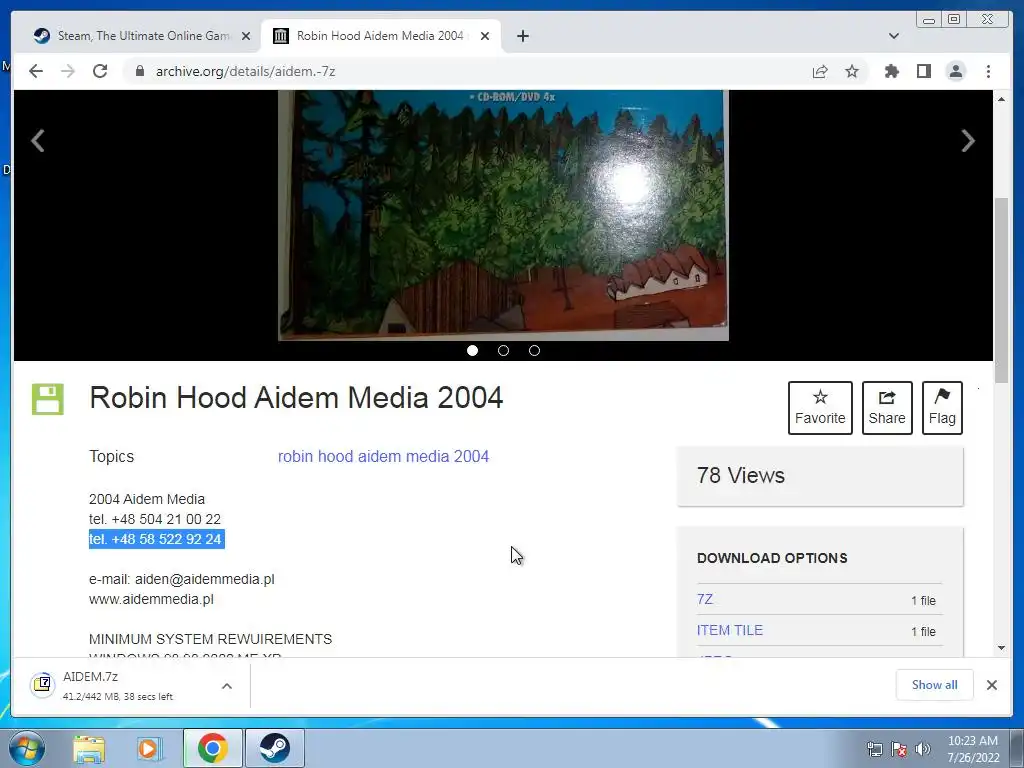Click the Share button for this item
1024x768 pixels.
887,408
